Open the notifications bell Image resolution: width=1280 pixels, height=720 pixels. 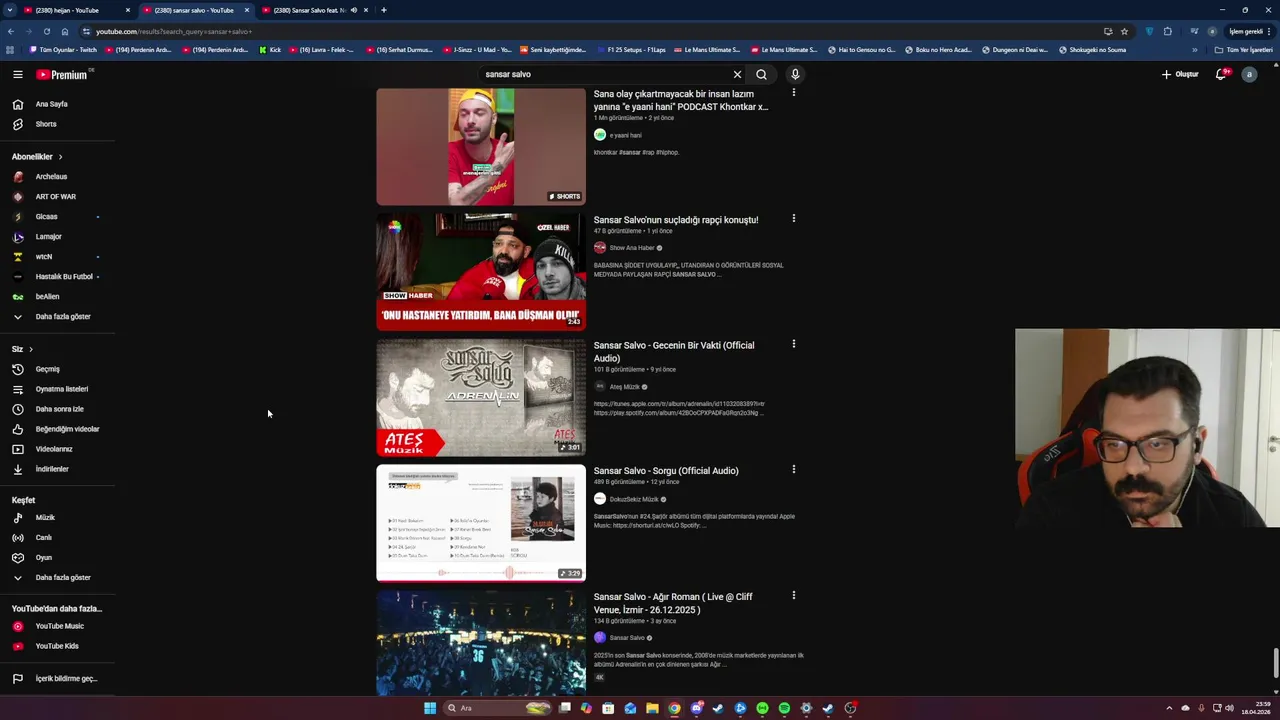[x=1221, y=74]
